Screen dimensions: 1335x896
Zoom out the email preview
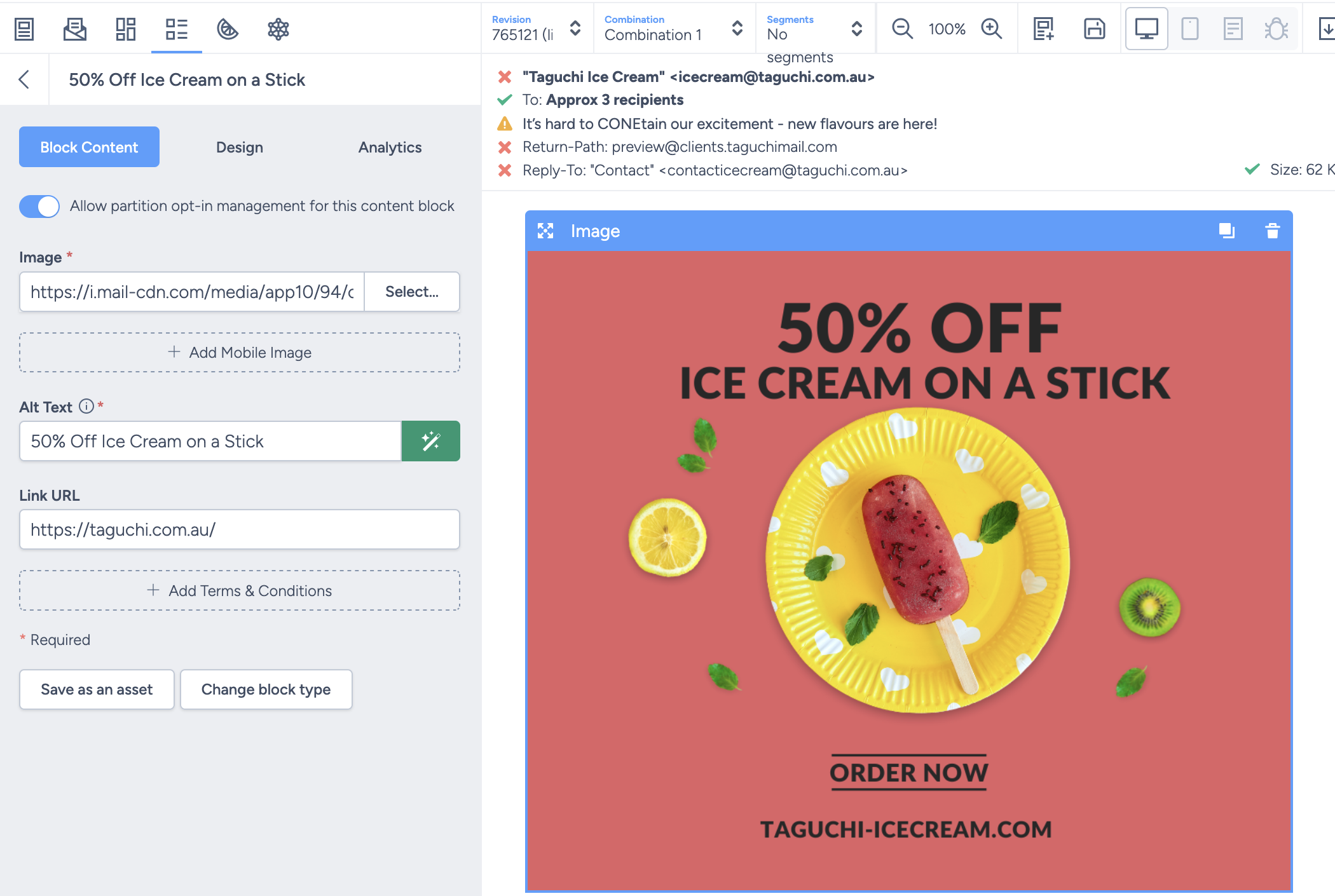[902, 29]
